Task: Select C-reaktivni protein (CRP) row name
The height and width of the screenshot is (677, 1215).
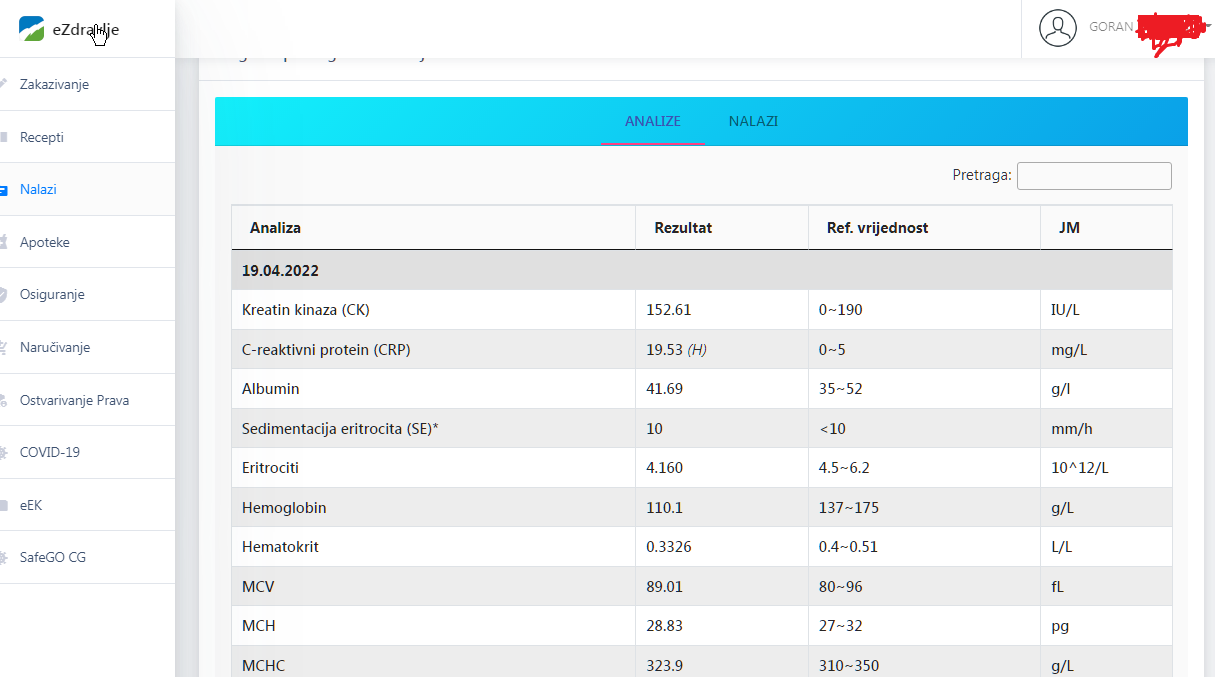Action: (326, 349)
